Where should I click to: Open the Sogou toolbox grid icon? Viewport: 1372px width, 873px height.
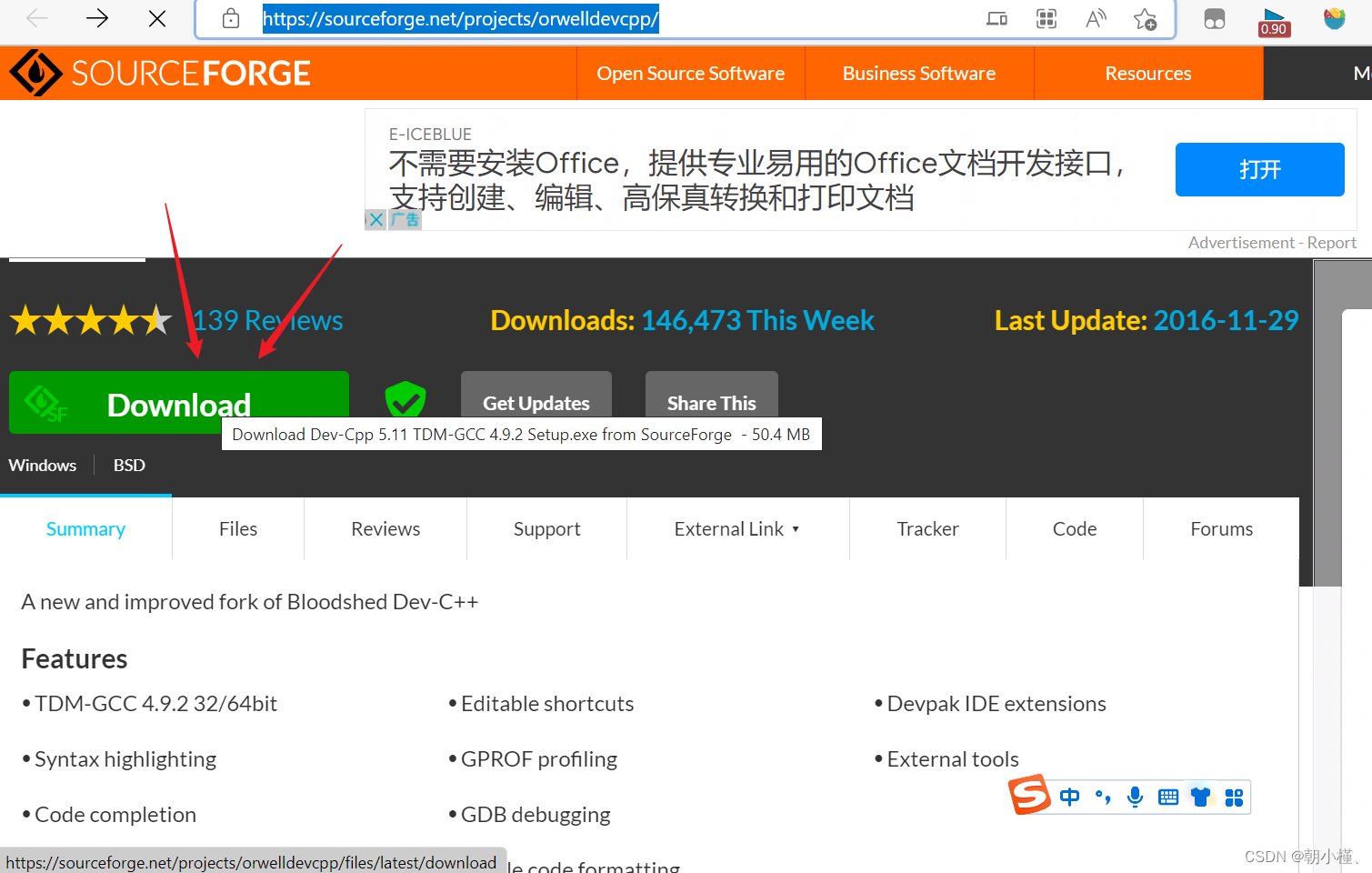pos(1234,797)
